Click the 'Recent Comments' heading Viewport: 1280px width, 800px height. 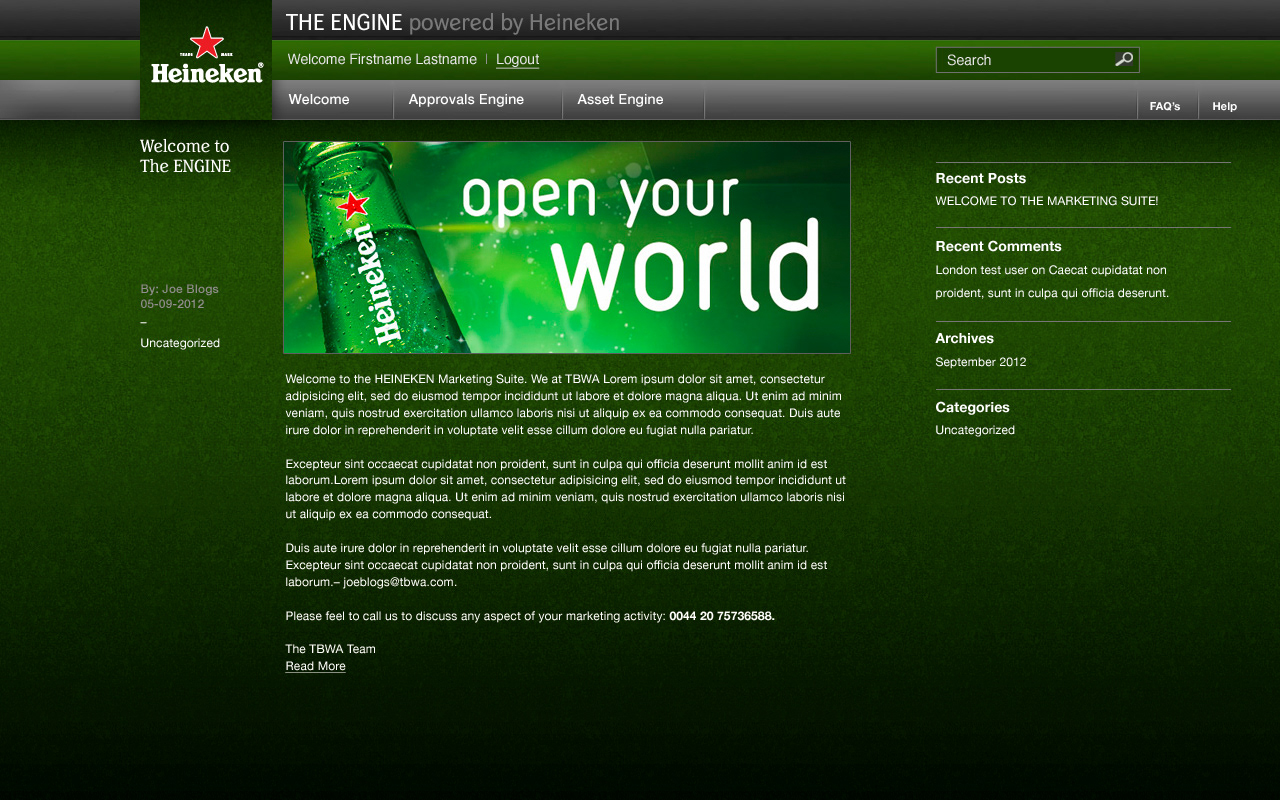point(998,246)
